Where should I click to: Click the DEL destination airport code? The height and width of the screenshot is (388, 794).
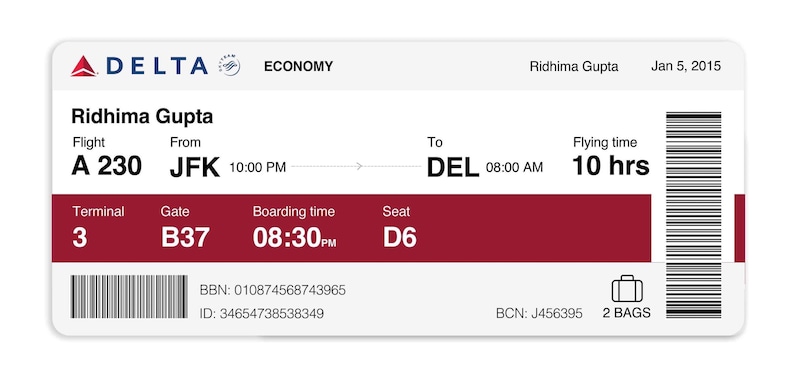point(453,167)
